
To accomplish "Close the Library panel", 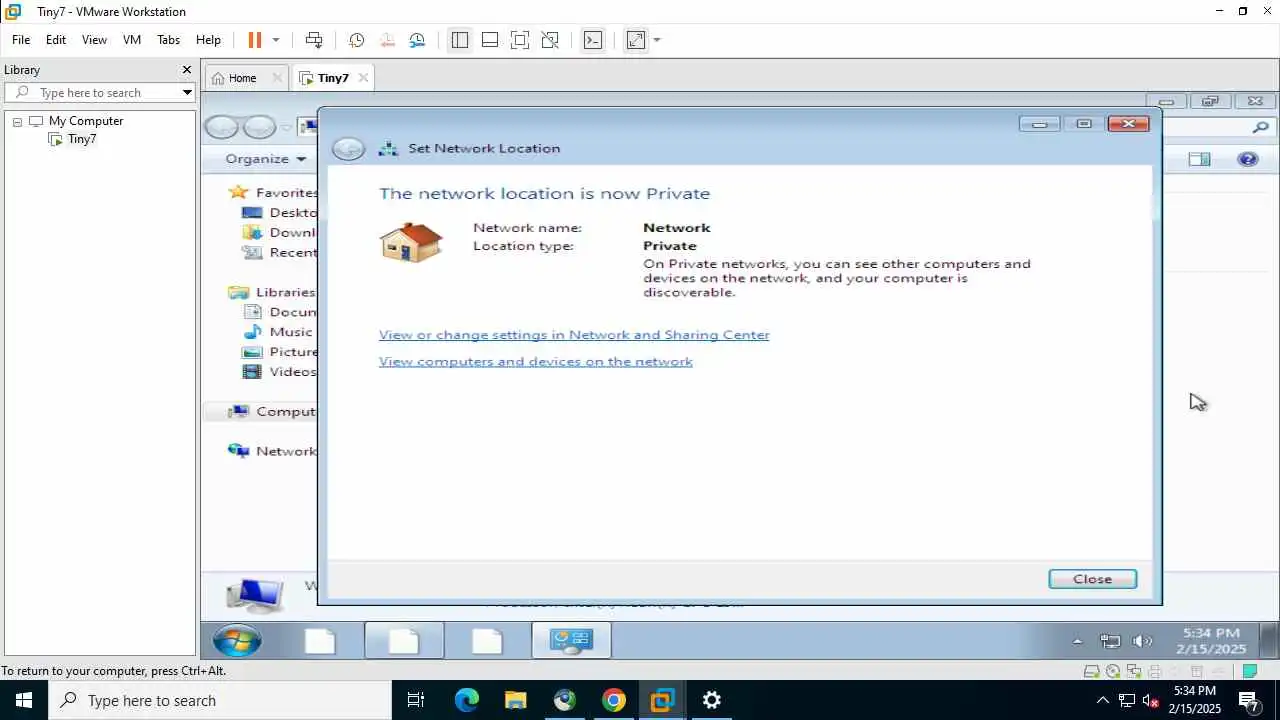I will 186,70.
